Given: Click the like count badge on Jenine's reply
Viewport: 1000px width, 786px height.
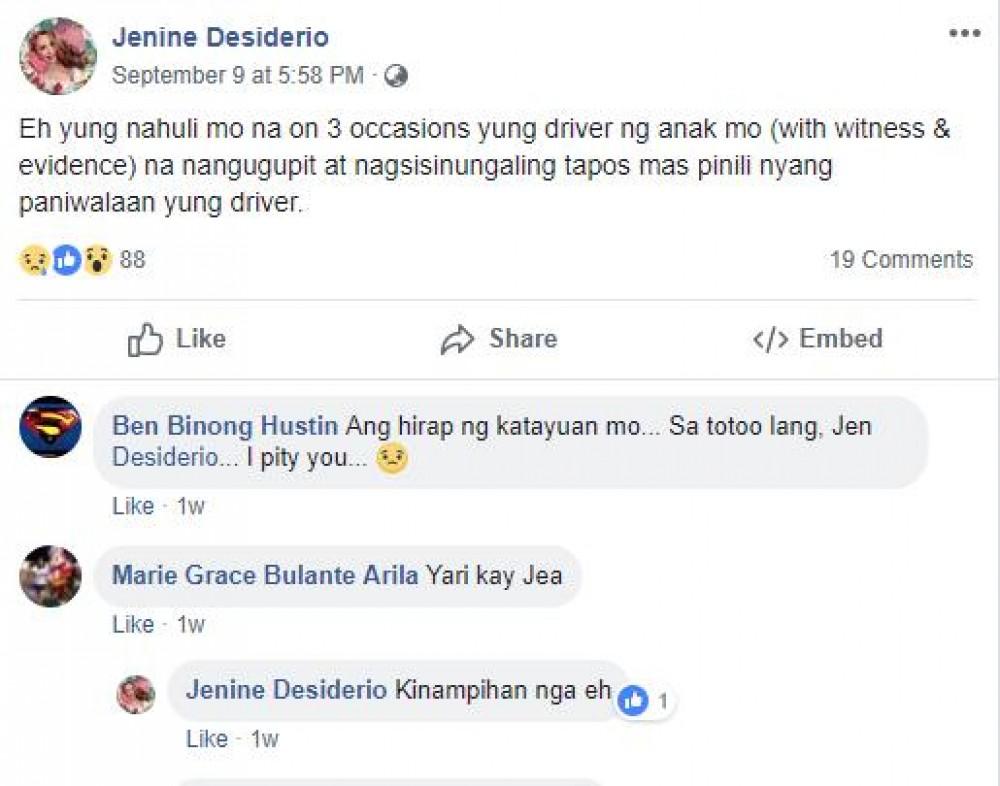Looking at the screenshot, I should point(643,702).
